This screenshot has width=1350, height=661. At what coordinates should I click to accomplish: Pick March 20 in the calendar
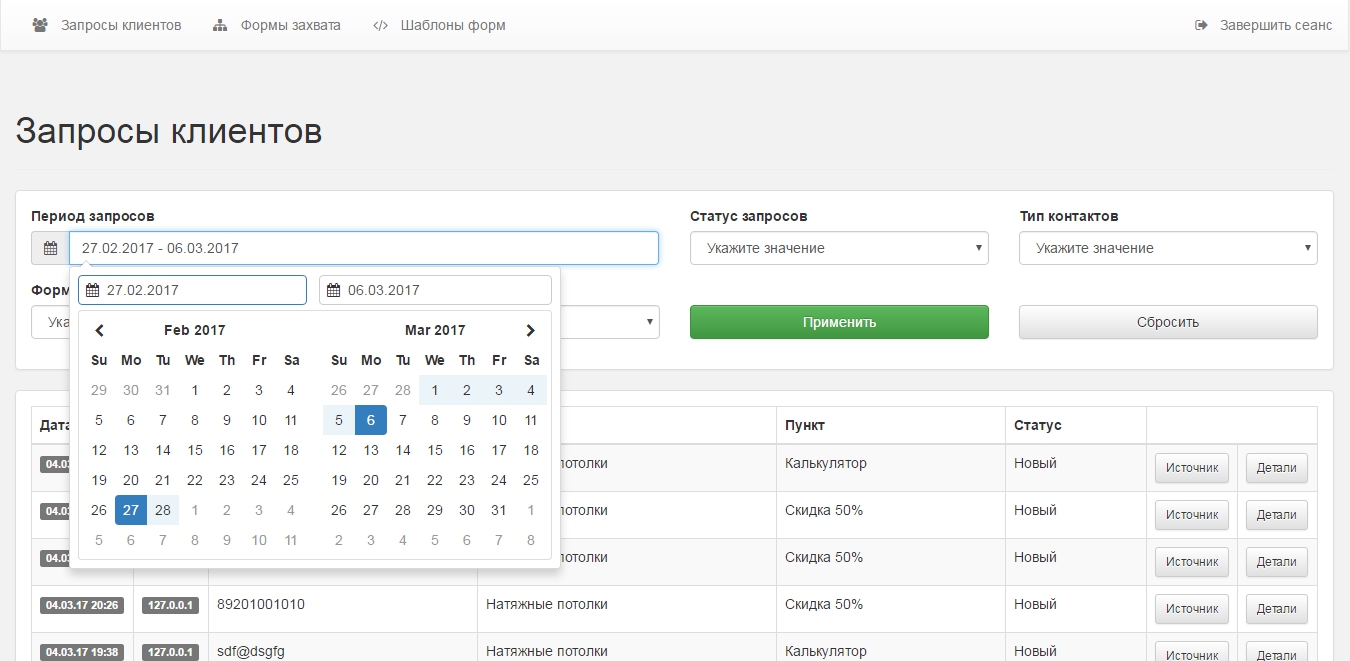[371, 480]
